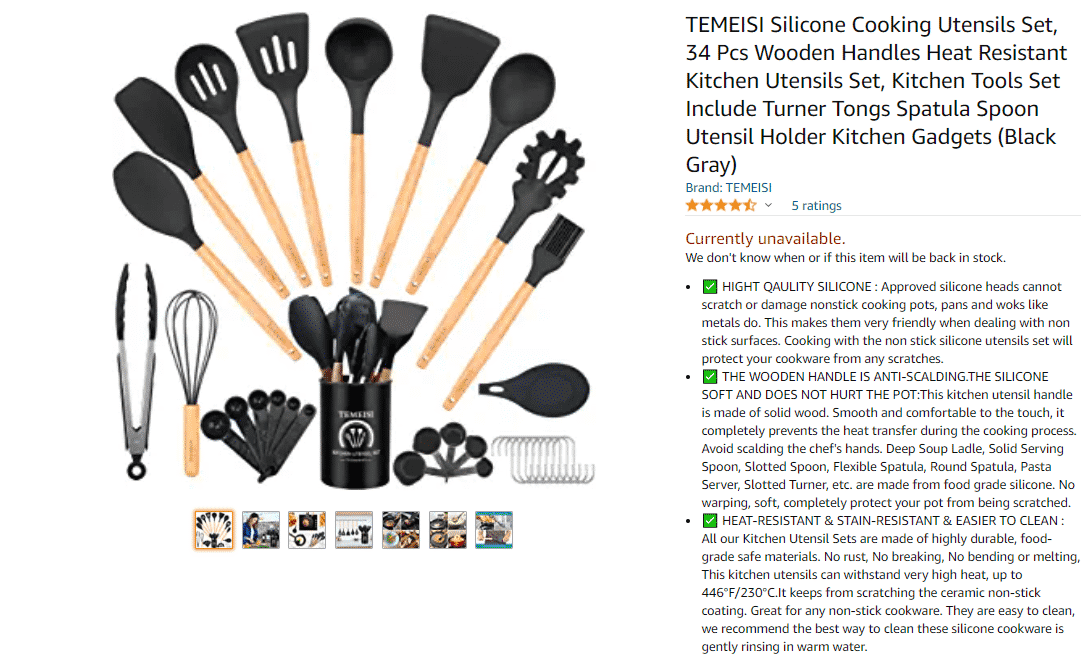Click the silver S-hooks in the product image
1092x657 pixels.
point(543,458)
